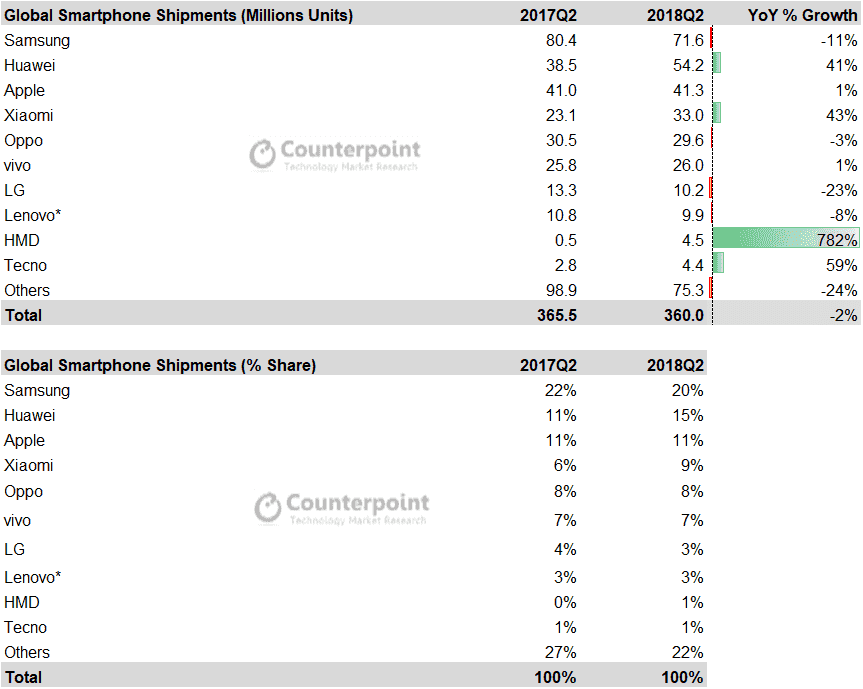Click the LG -23% growth cell
The height and width of the screenshot is (689, 863).
pyautogui.click(x=785, y=190)
